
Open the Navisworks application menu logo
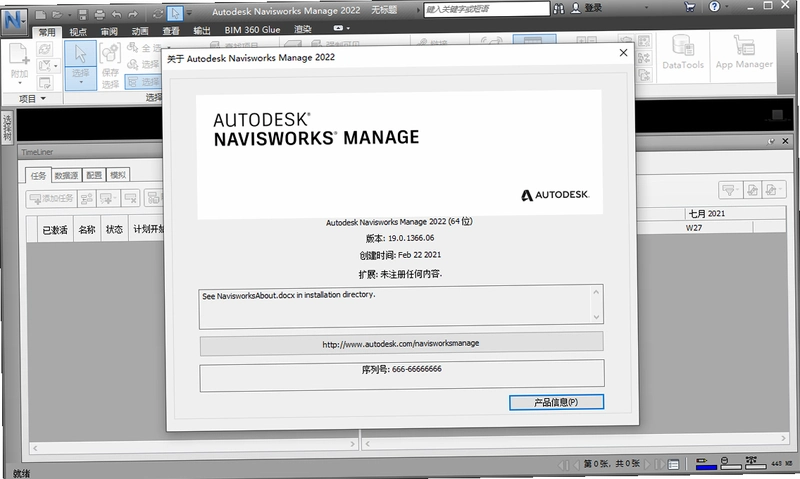coord(13,20)
